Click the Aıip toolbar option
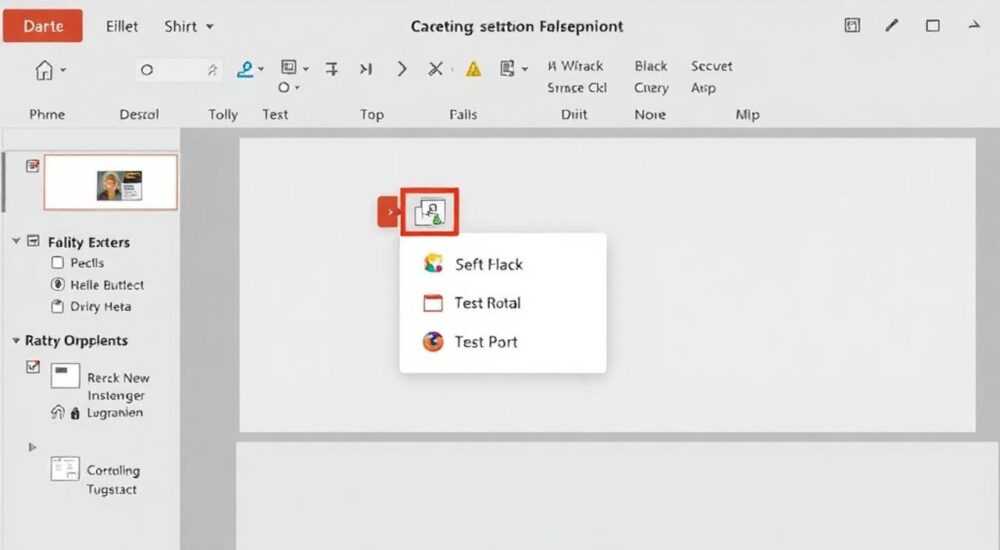The width and height of the screenshot is (1000, 550). pos(703,88)
